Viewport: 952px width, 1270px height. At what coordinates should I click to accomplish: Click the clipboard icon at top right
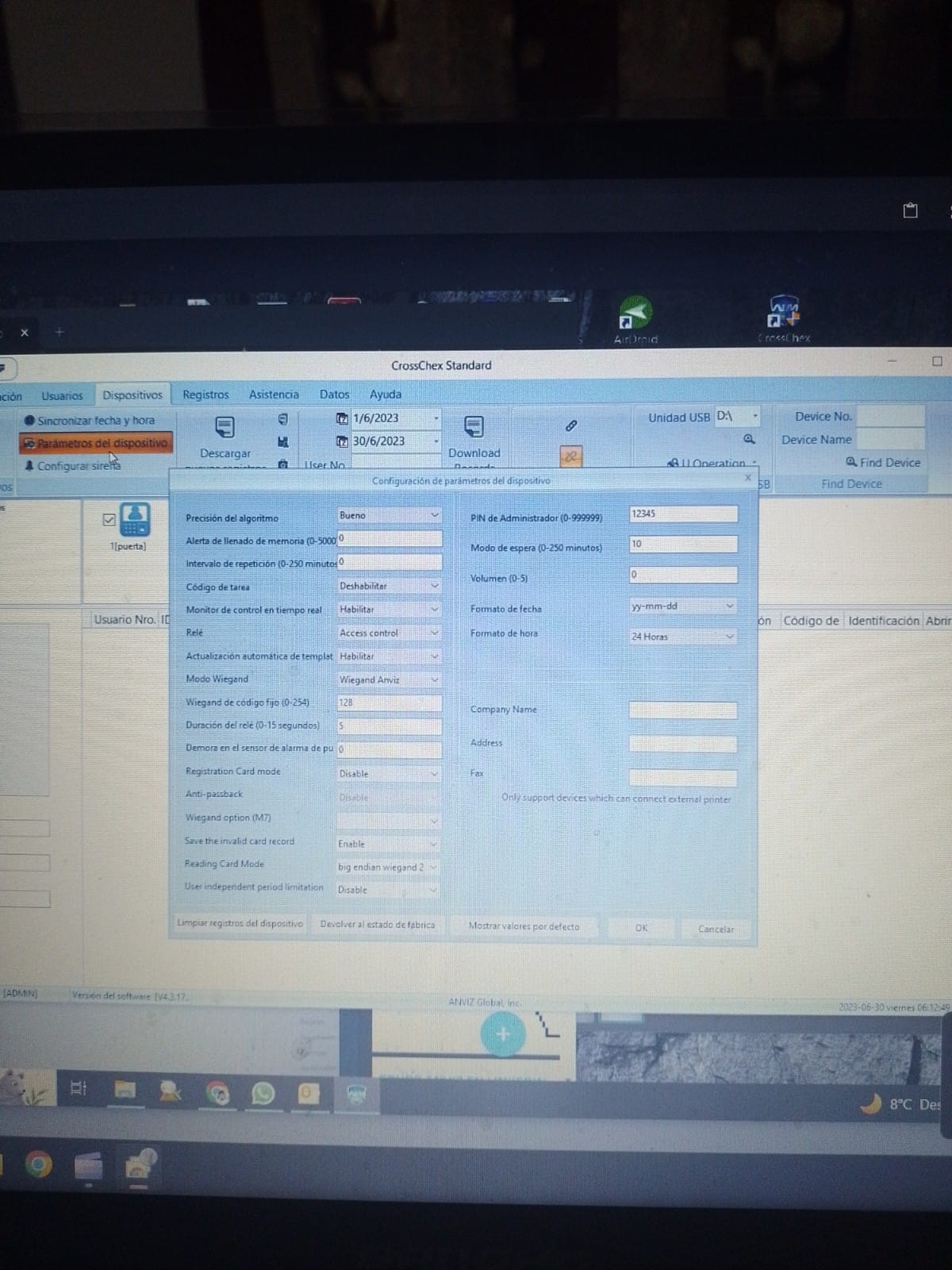(x=911, y=210)
